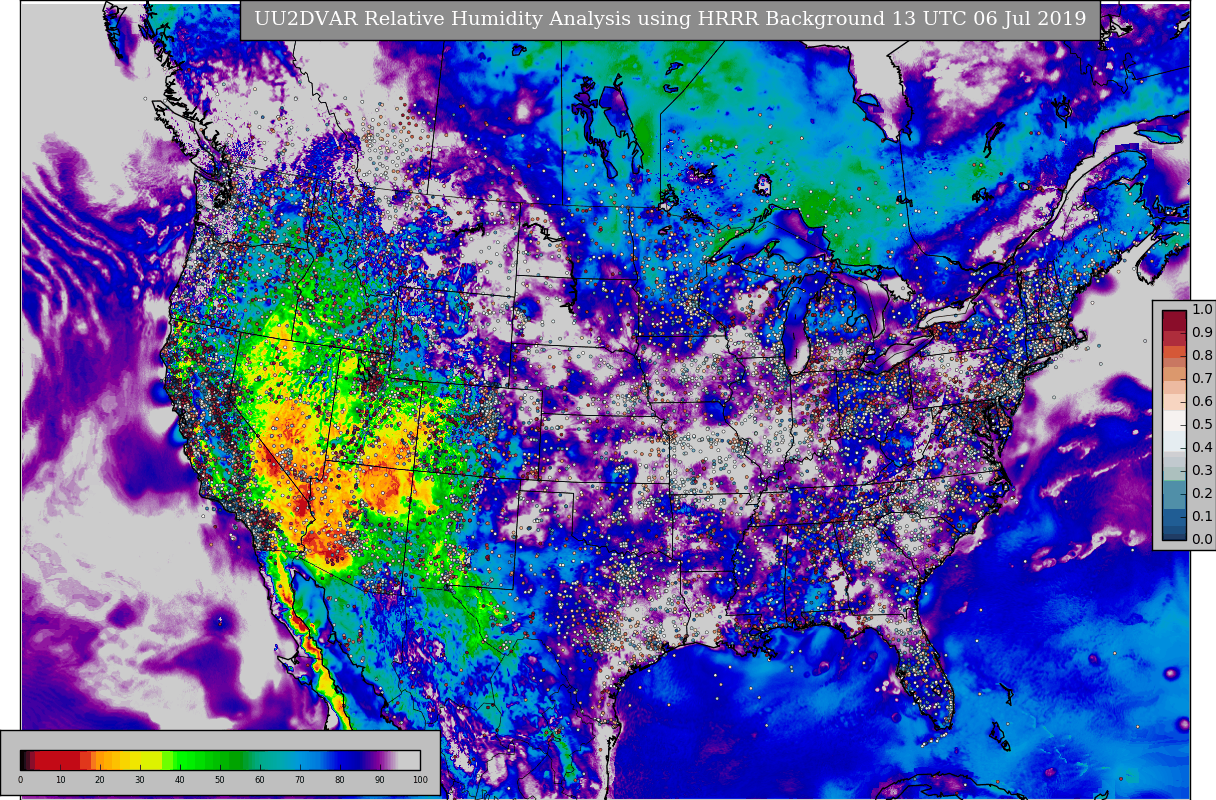Click the 0.1 label on right colorbar
The image size is (1216, 800).
pos(1202,517)
